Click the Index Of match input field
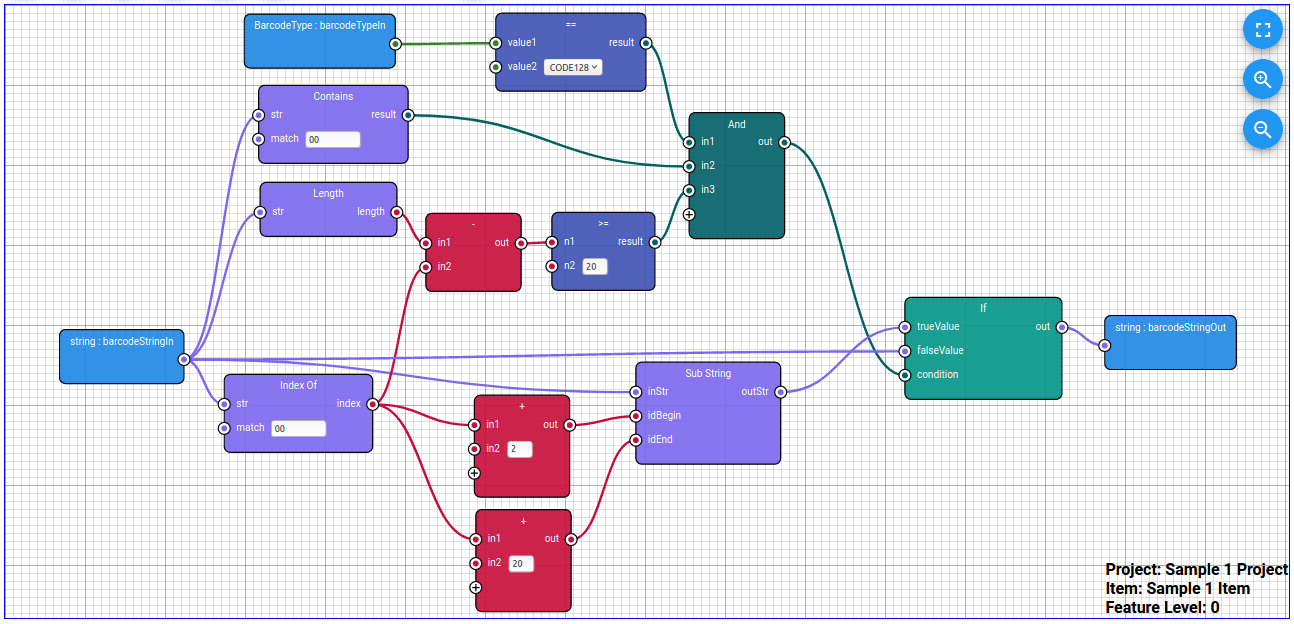Image resolution: width=1294 pixels, height=624 pixels. click(298, 428)
